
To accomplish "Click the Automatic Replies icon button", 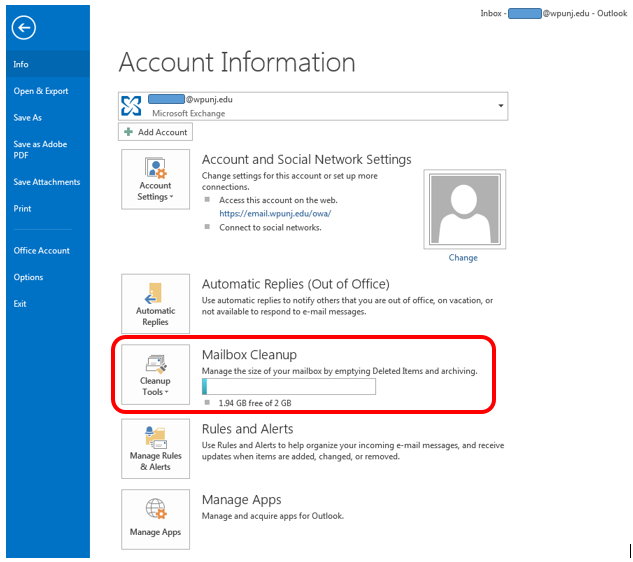I will [155, 304].
